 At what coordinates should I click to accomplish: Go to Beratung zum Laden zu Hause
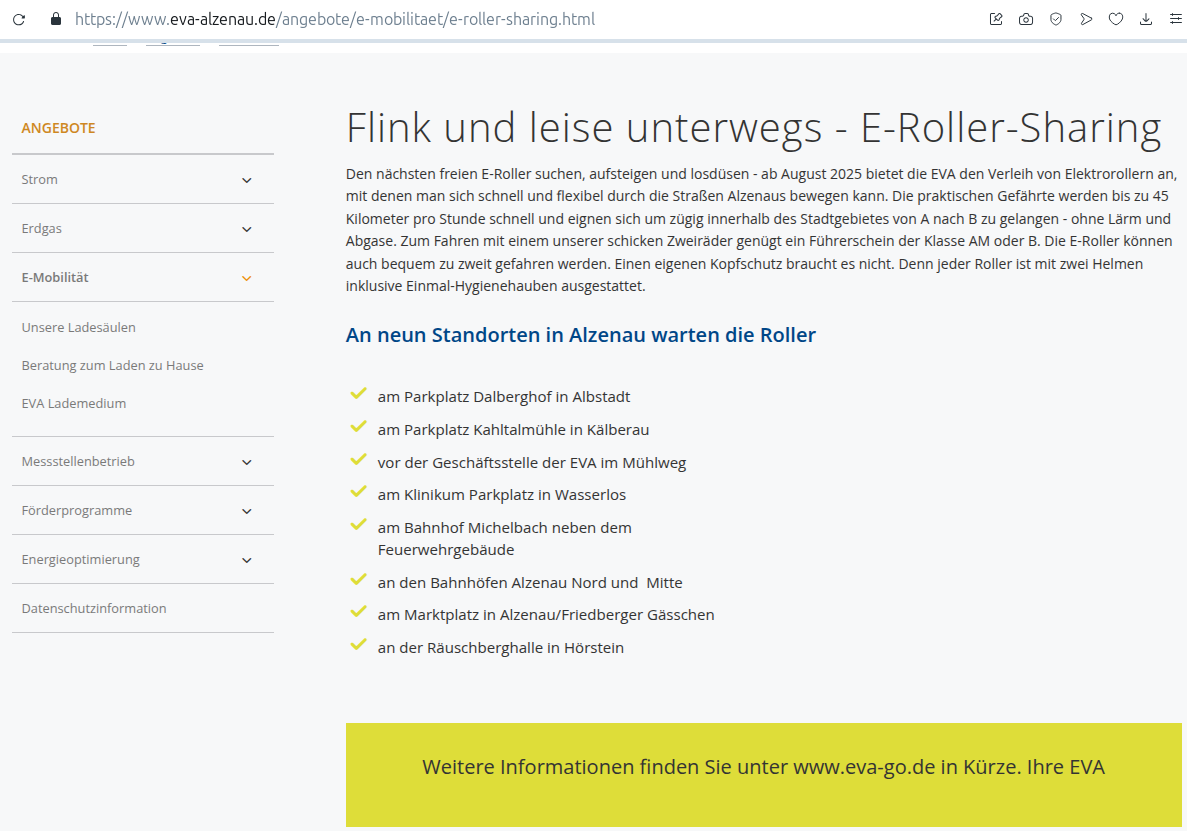[x=112, y=366]
